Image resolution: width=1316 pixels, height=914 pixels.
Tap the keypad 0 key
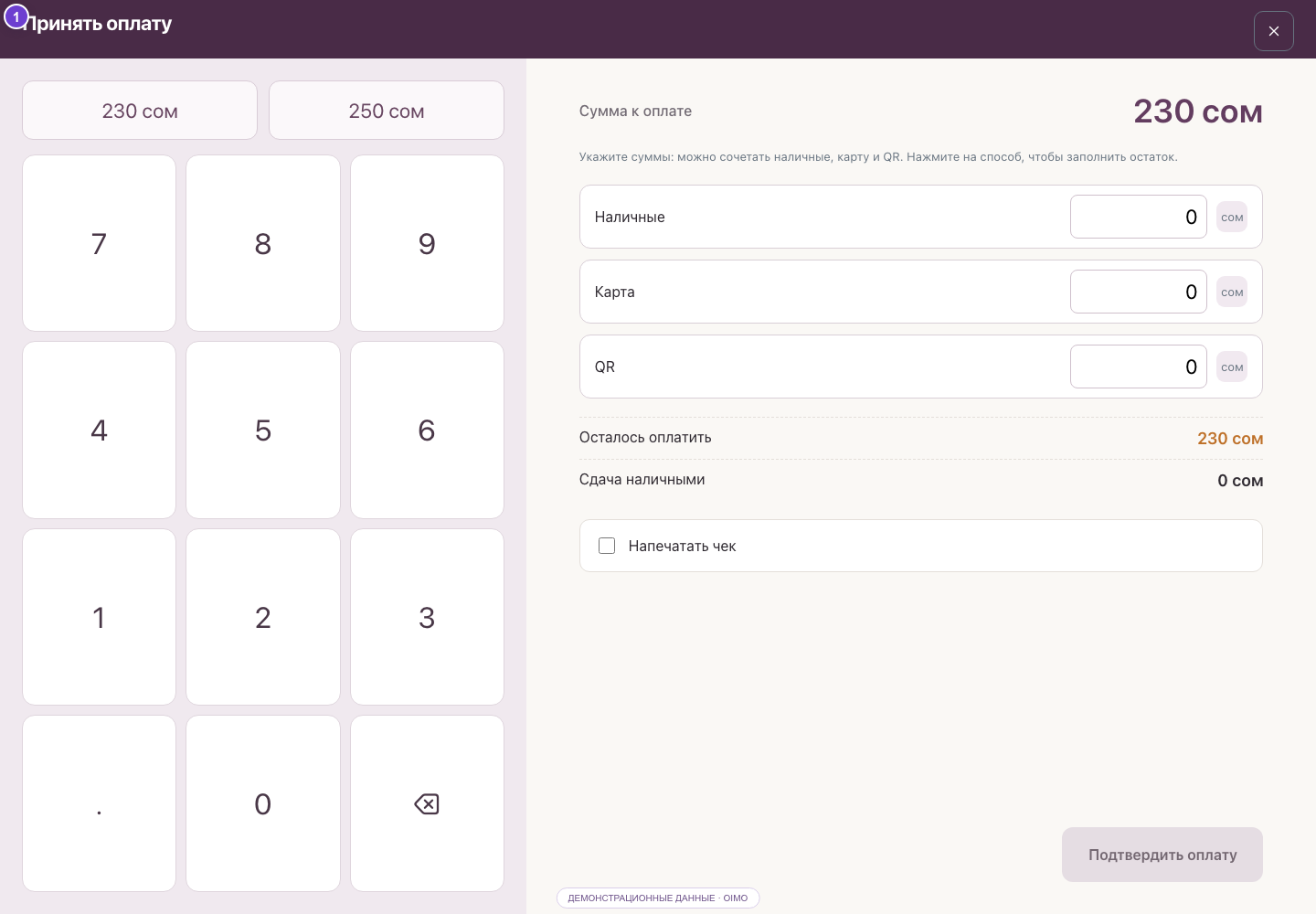pos(263,803)
